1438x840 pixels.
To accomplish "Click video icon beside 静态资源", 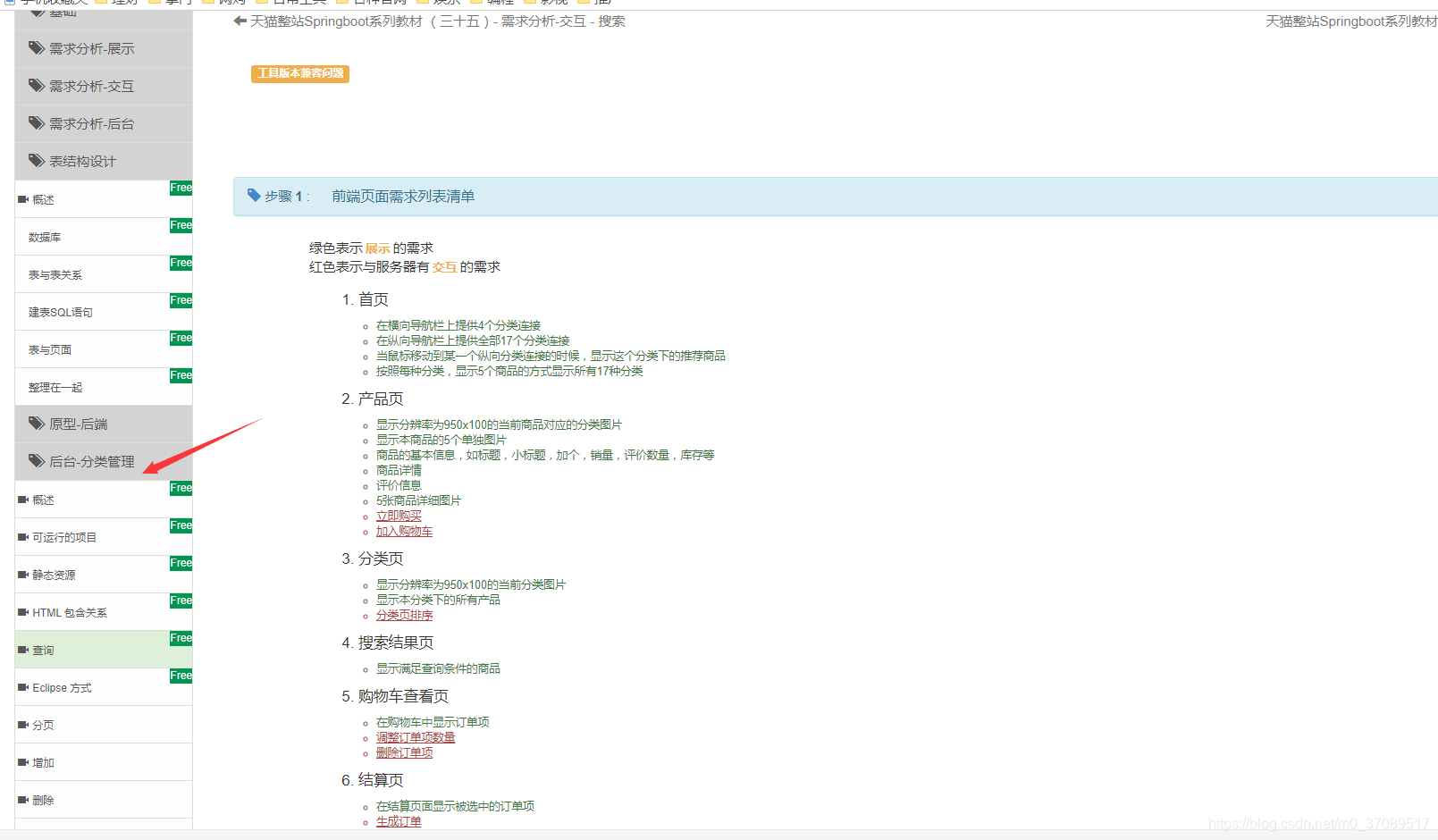I will coord(23,575).
